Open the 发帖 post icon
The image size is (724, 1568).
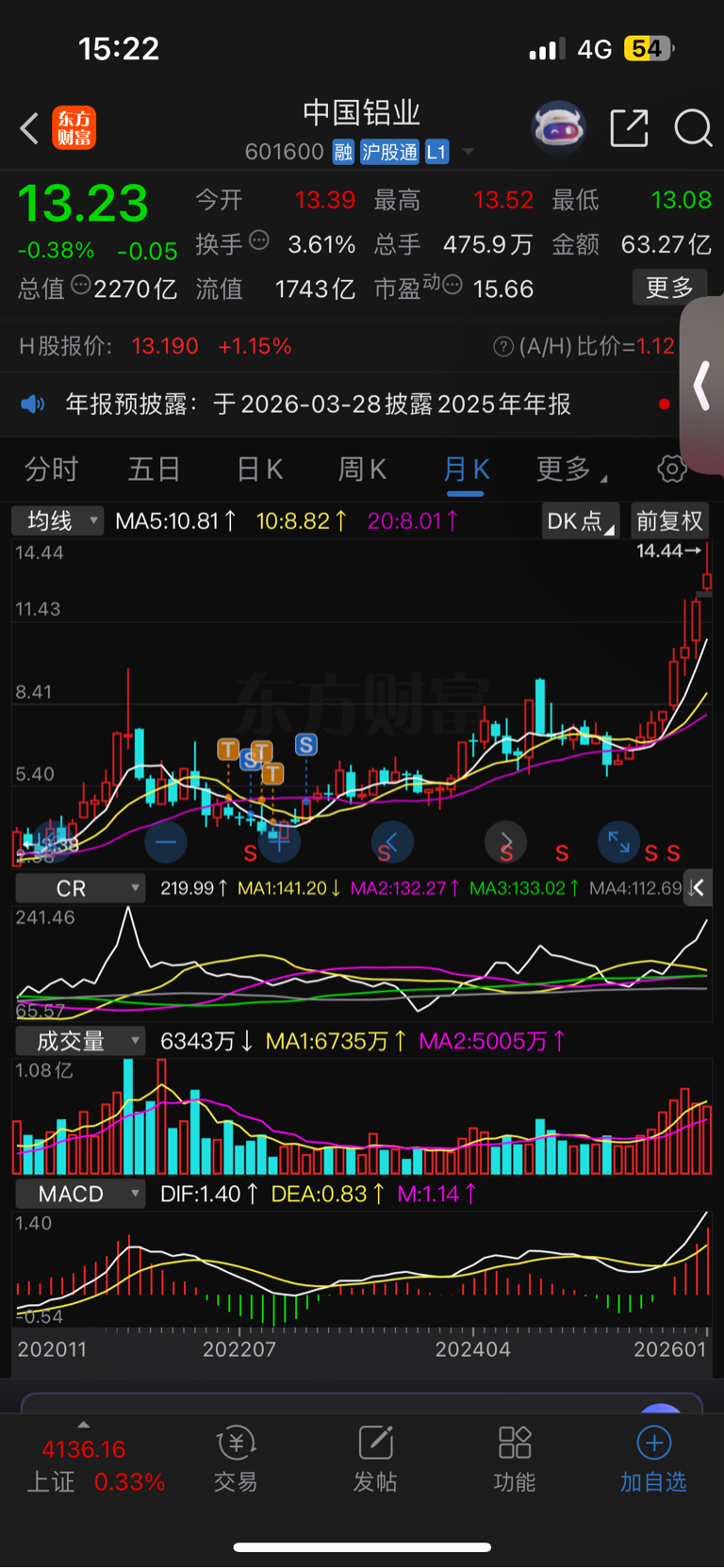click(375, 1459)
